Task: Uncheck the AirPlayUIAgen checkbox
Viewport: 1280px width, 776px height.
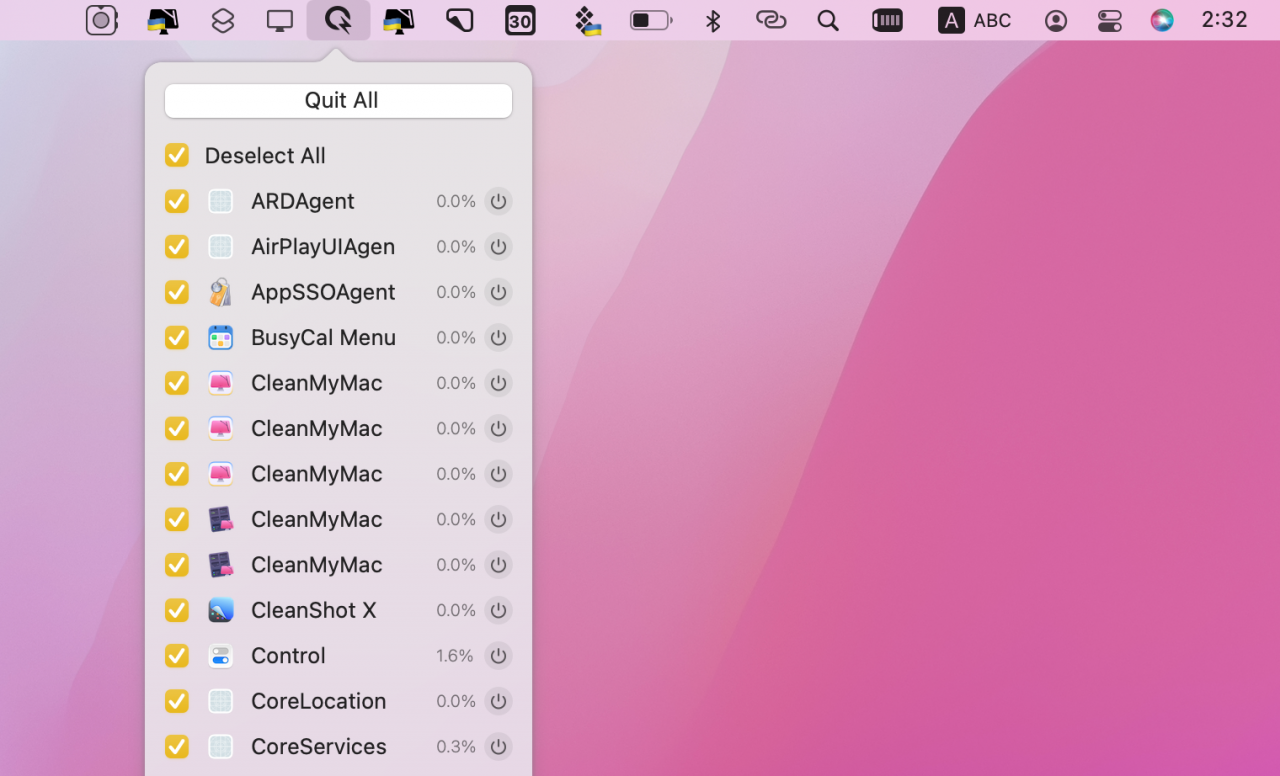Action: (x=177, y=246)
